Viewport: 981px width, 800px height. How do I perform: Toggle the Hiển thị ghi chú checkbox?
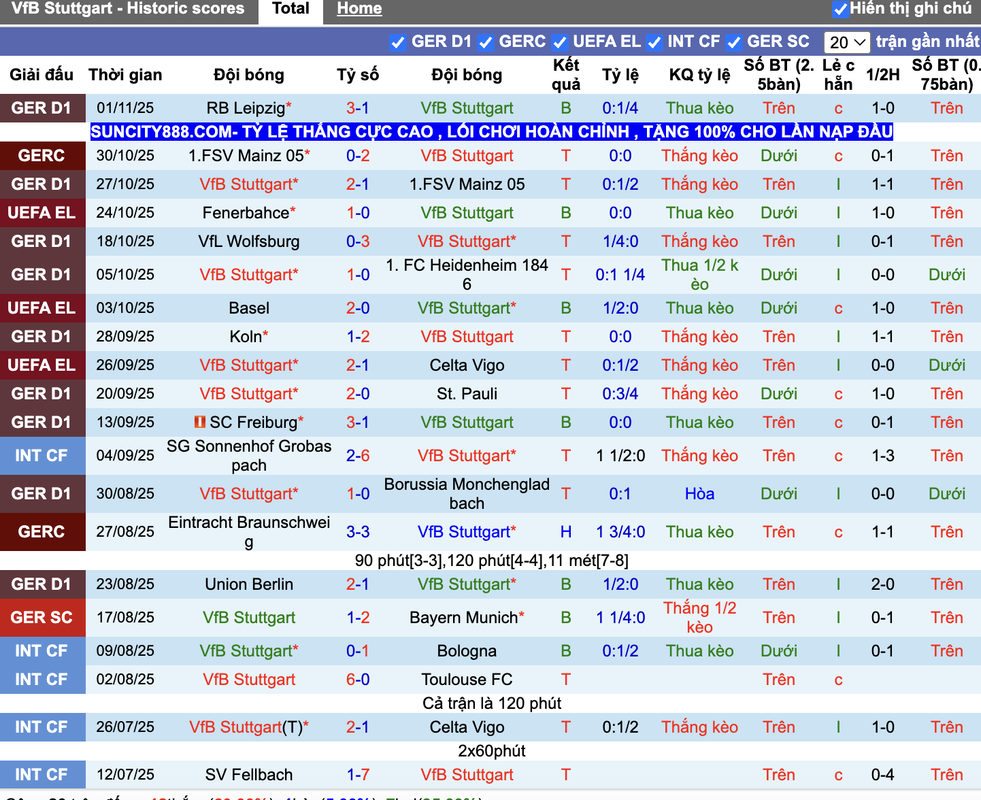pos(840,9)
